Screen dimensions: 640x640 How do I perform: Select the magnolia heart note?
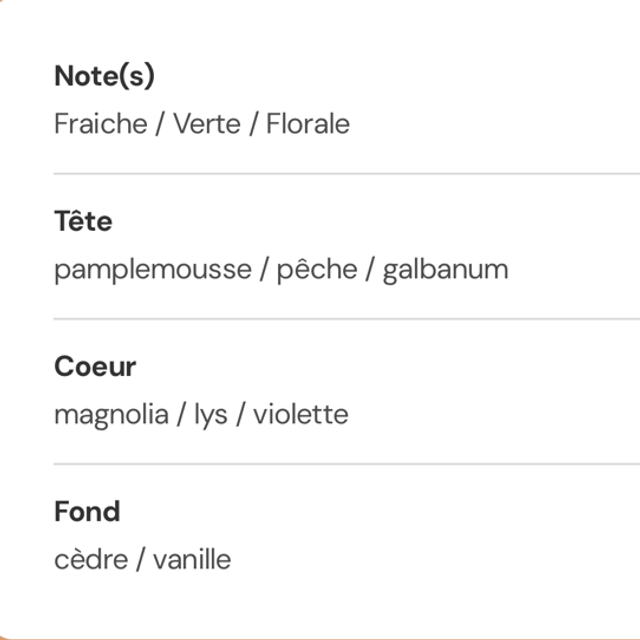point(111,415)
